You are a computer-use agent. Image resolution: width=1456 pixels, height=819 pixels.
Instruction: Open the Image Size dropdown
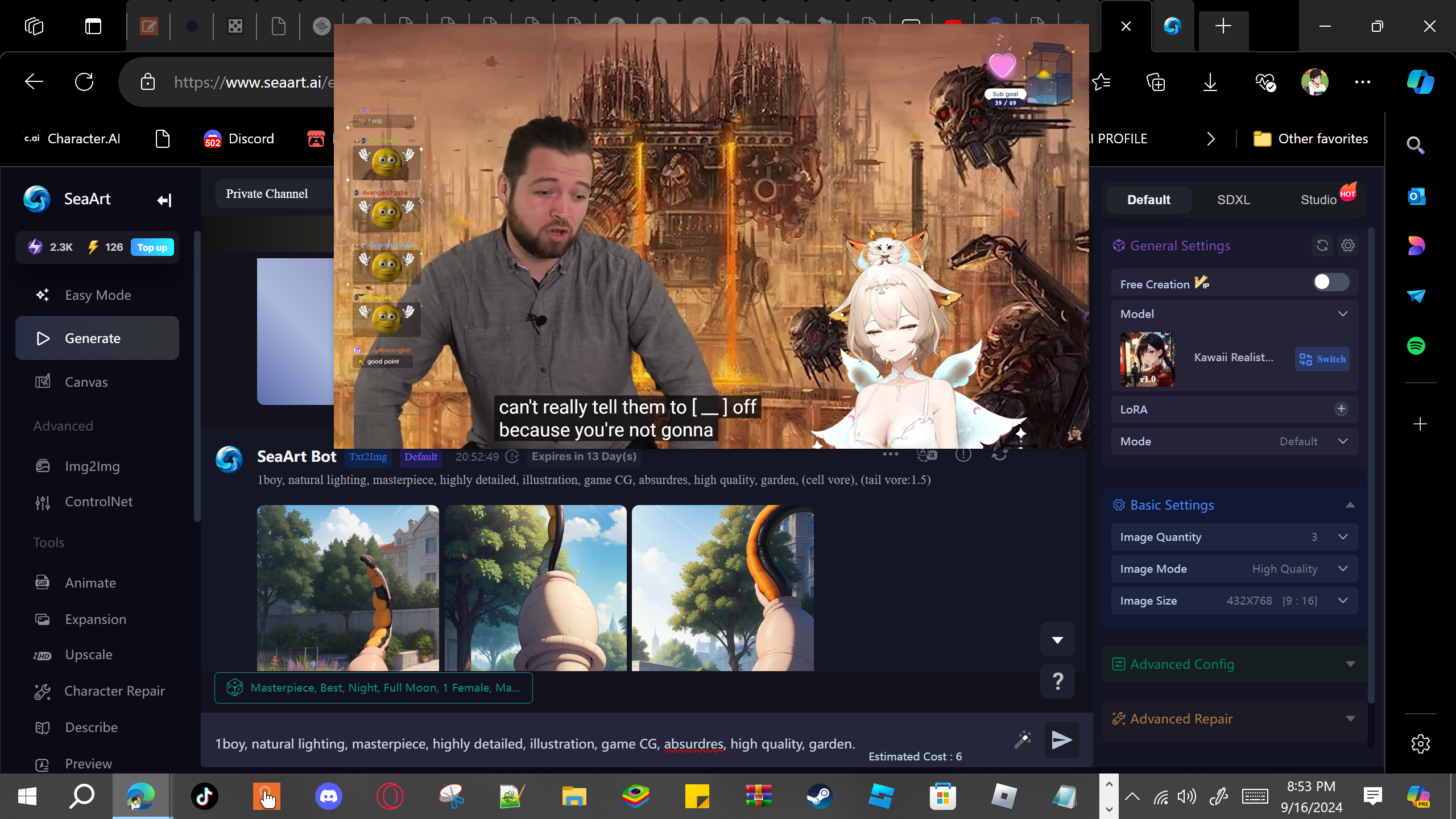tap(1235, 601)
